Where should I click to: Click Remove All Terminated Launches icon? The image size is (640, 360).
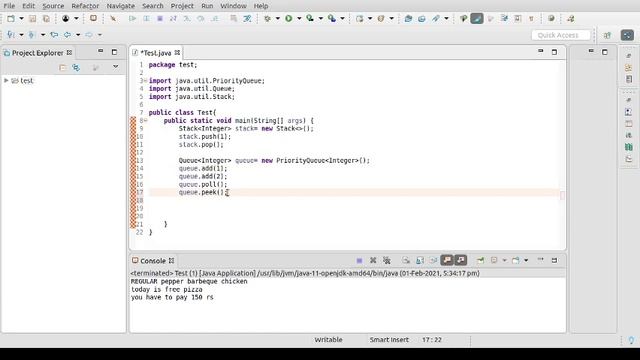tap(387, 260)
